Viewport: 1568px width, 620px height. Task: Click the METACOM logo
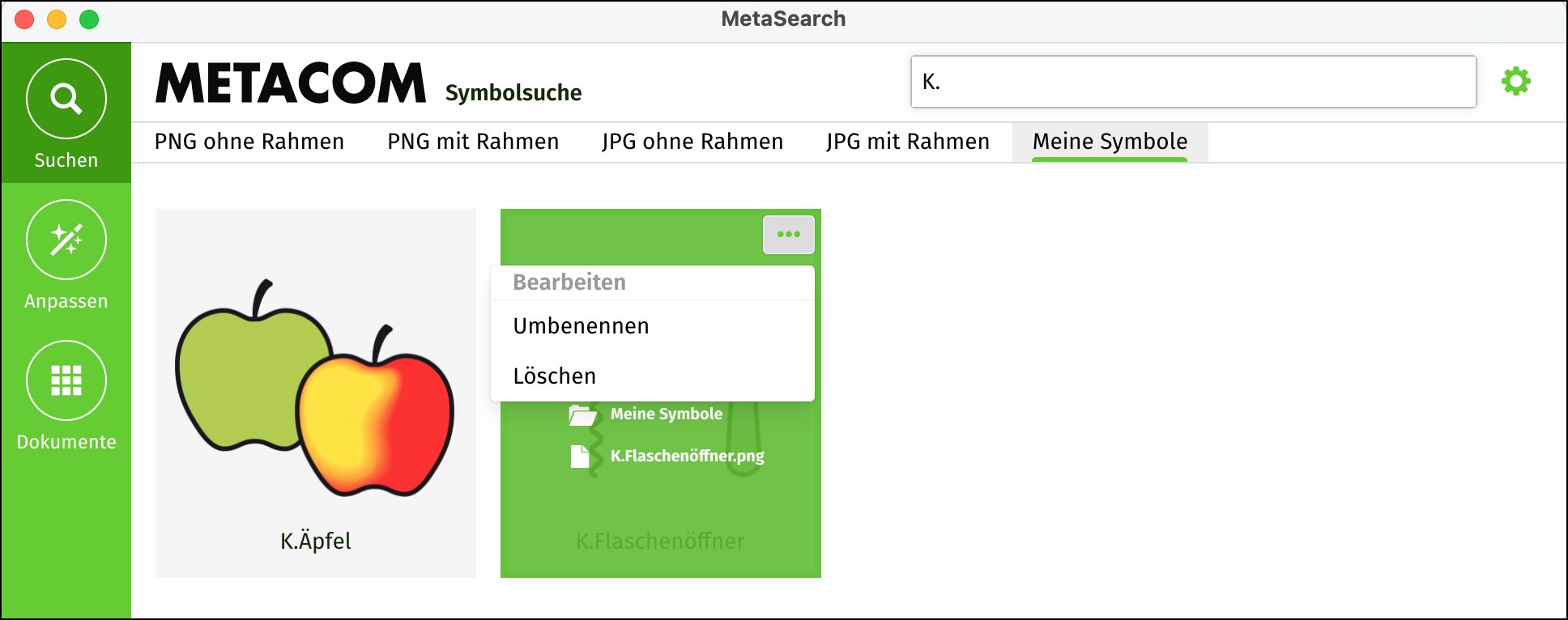coord(291,83)
